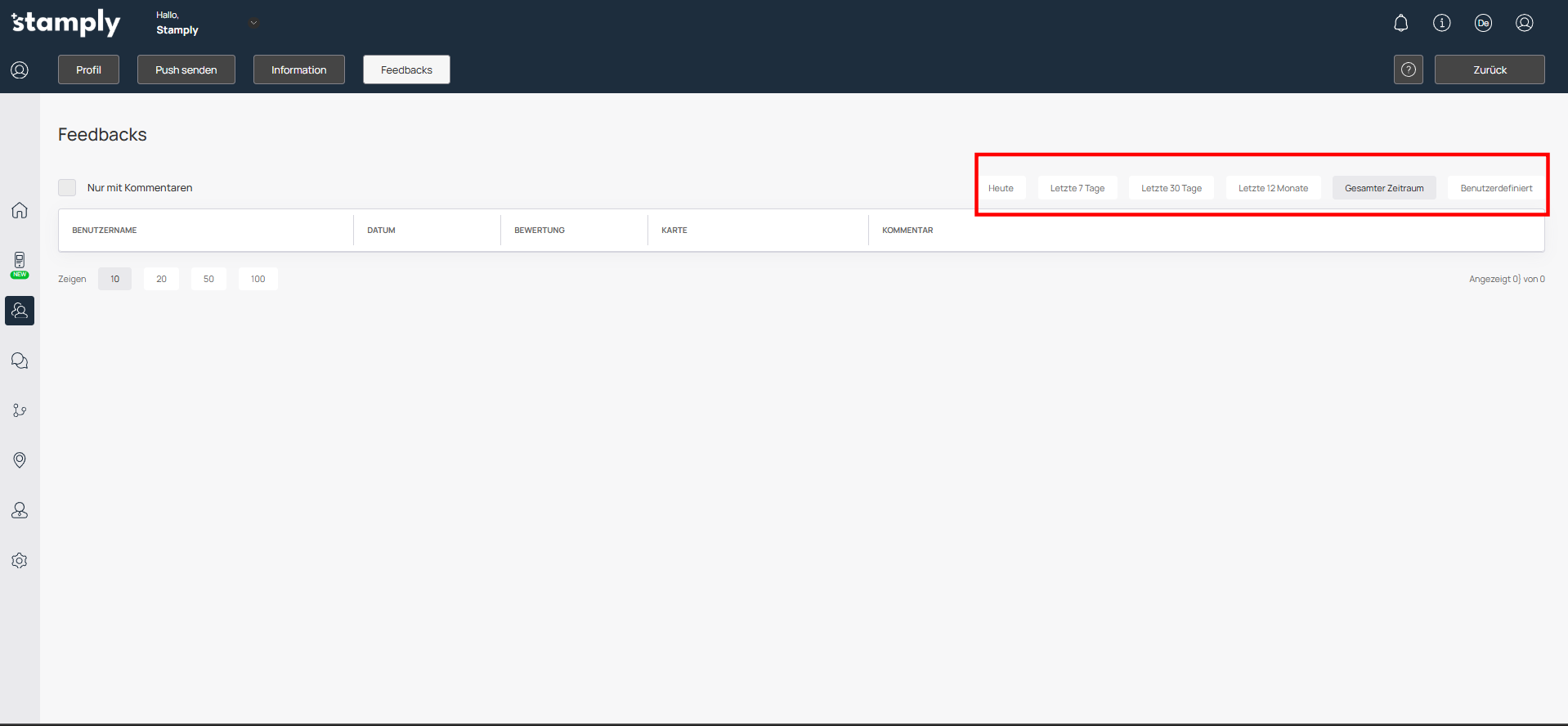This screenshot has width=1568, height=726.
Task: Click the info circle icon in header
Action: coord(1441,23)
